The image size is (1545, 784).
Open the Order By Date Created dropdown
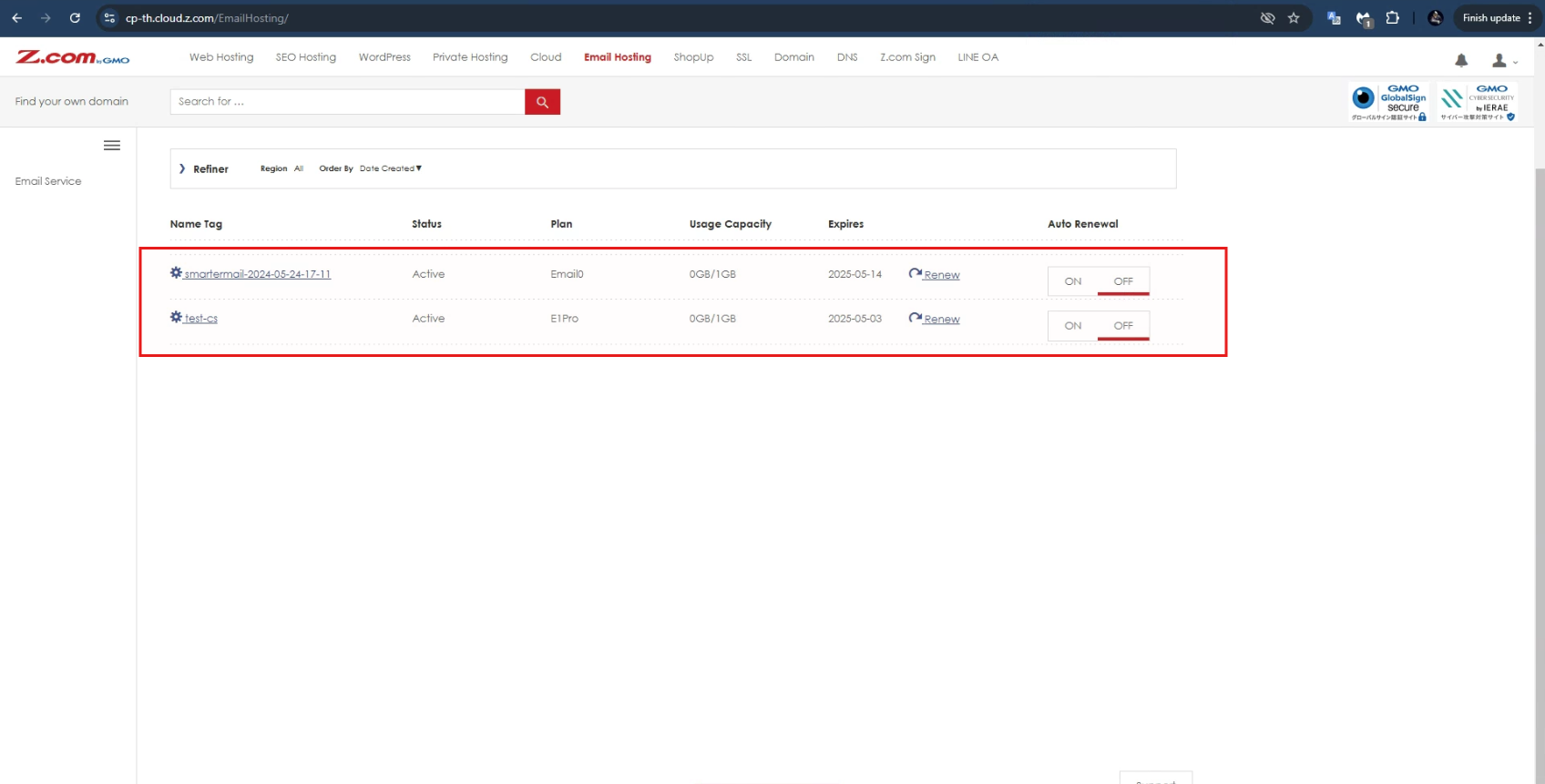coord(391,168)
